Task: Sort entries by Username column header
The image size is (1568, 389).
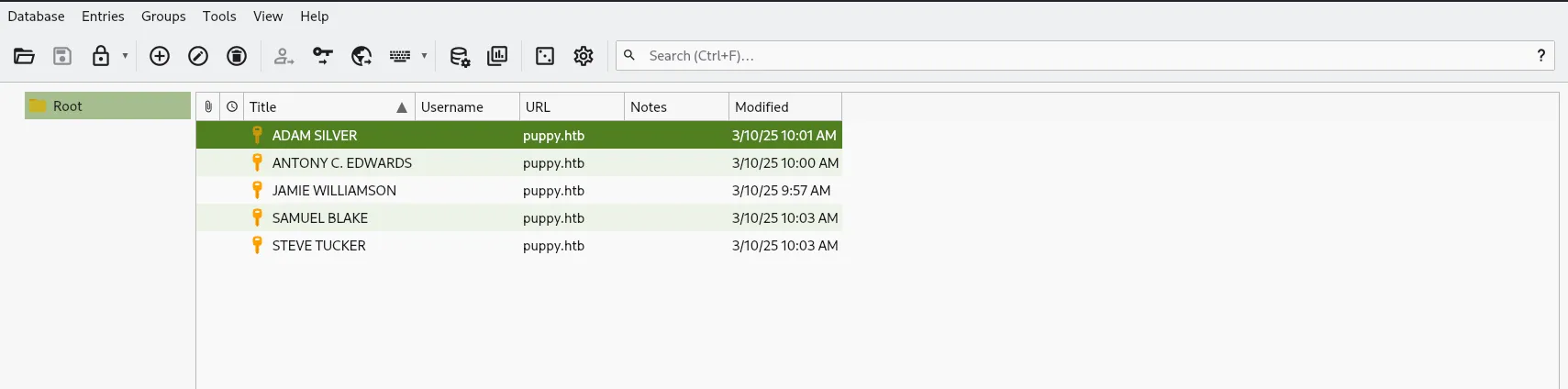Action: 468,106
